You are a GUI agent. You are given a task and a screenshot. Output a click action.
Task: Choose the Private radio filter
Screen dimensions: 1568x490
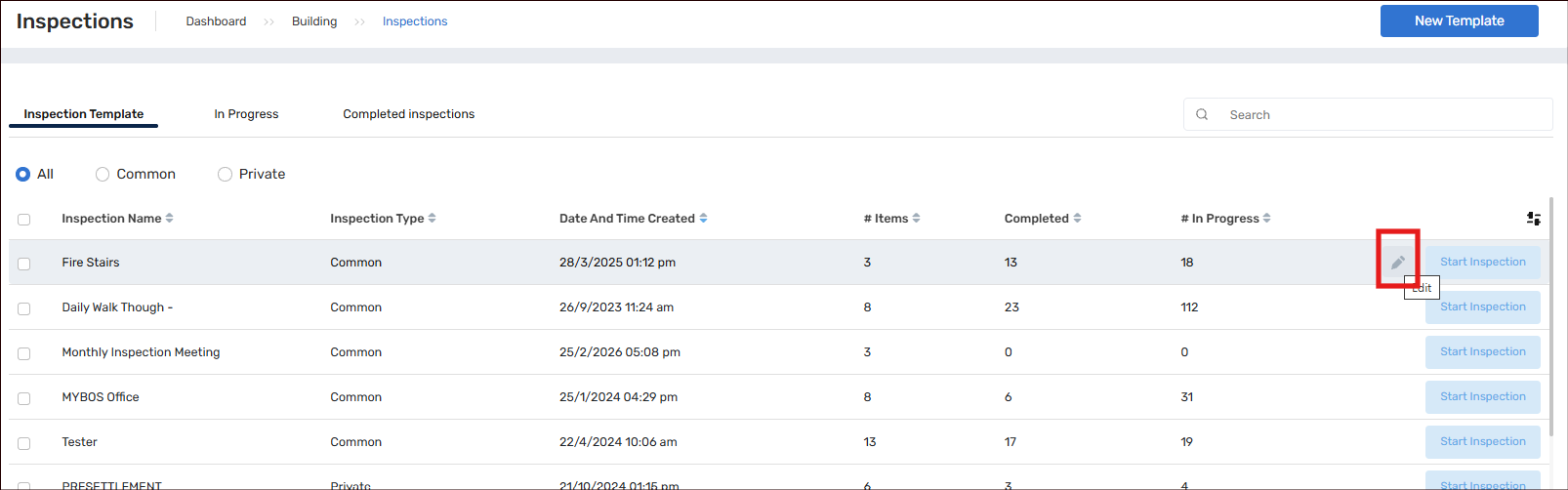[225, 174]
